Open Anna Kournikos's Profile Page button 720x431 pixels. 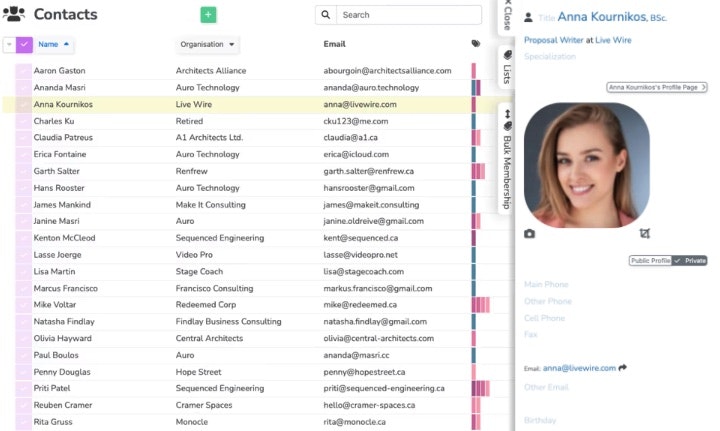point(657,87)
